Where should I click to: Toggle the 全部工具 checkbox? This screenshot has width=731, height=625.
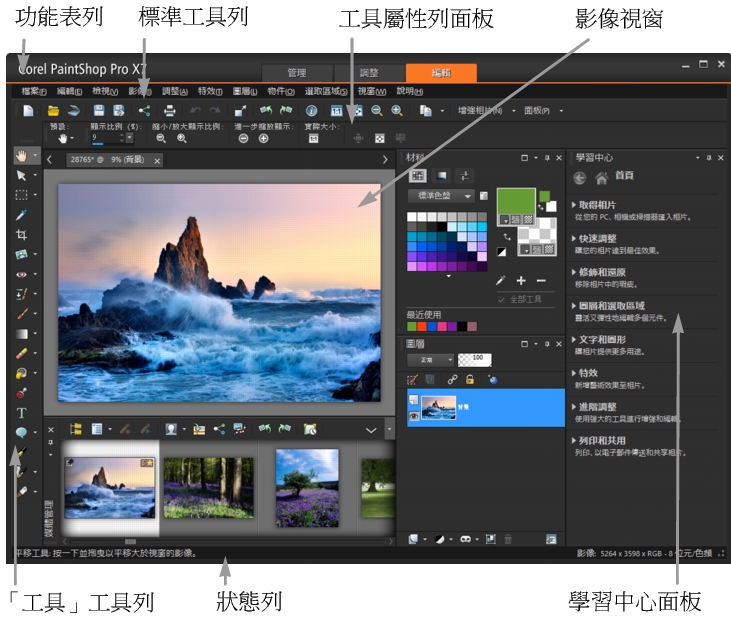(x=502, y=299)
